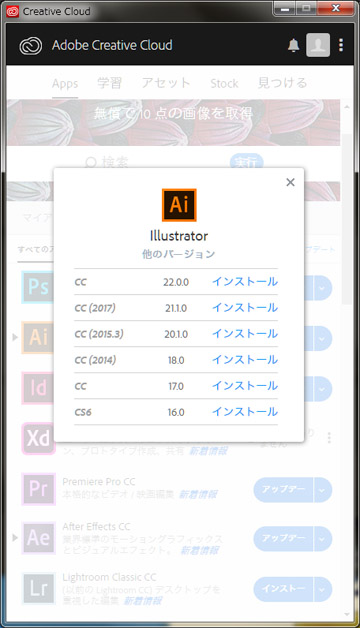Open Premiere Pro update dropdown arrow
Image resolution: width=360 pixels, height=628 pixels.
323,489
